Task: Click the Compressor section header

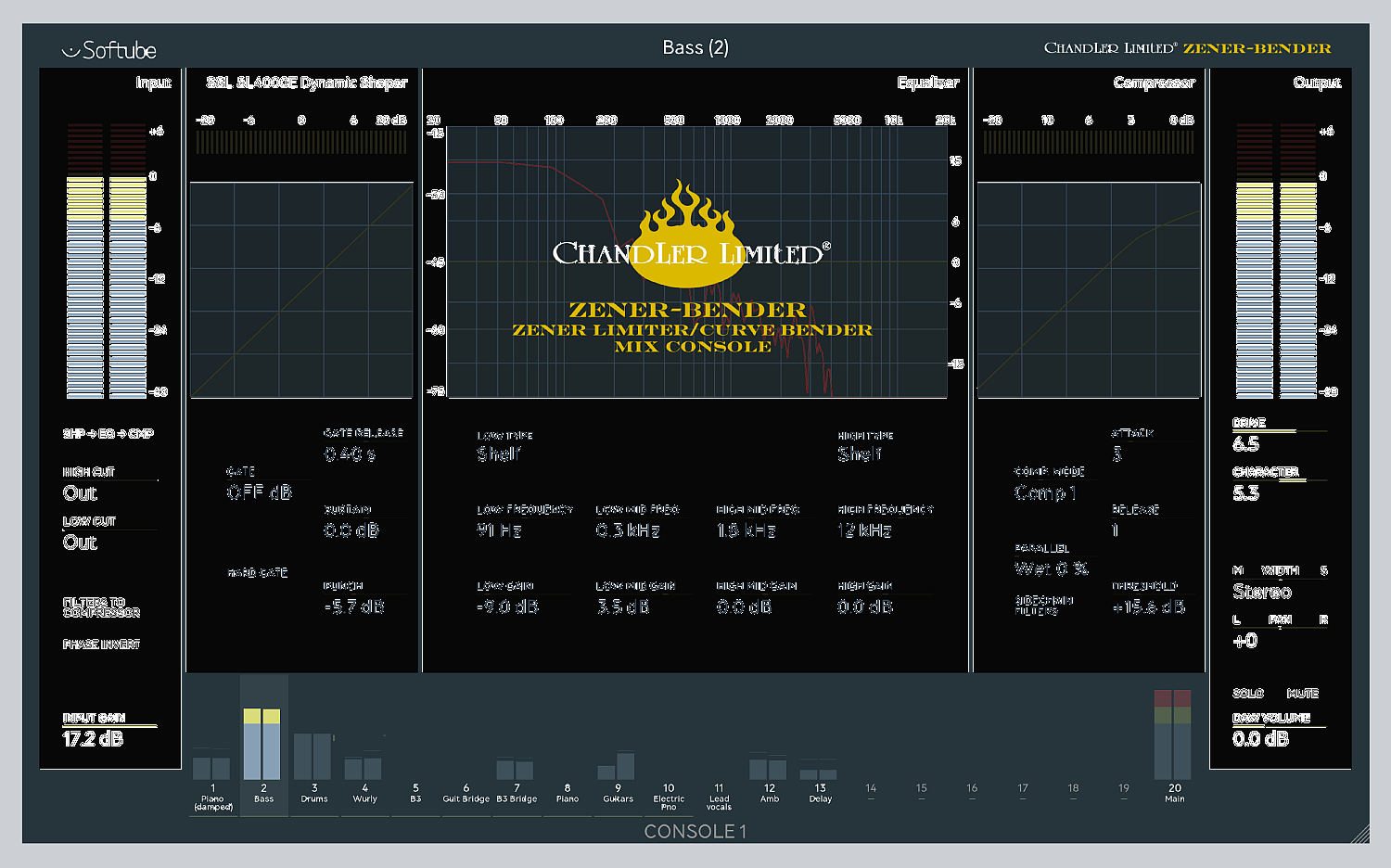Action: pyautogui.click(x=1155, y=83)
